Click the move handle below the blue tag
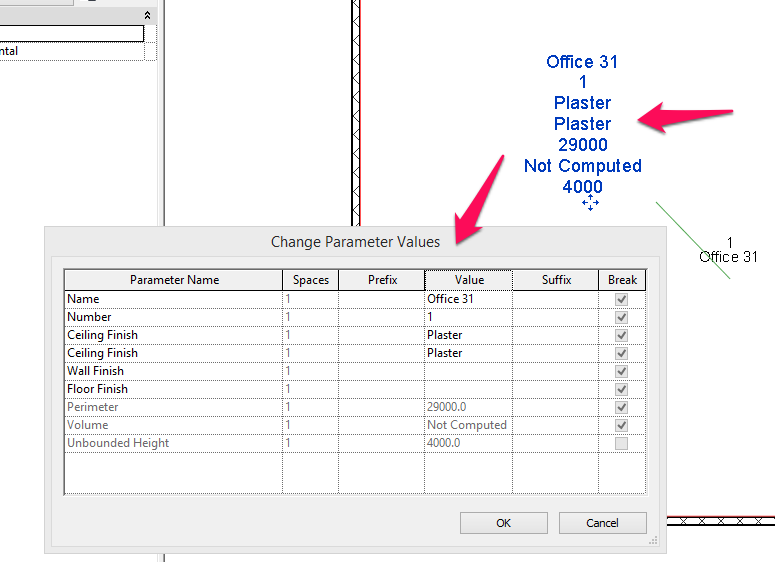Image resolution: width=775 pixels, height=562 pixels. [590, 203]
